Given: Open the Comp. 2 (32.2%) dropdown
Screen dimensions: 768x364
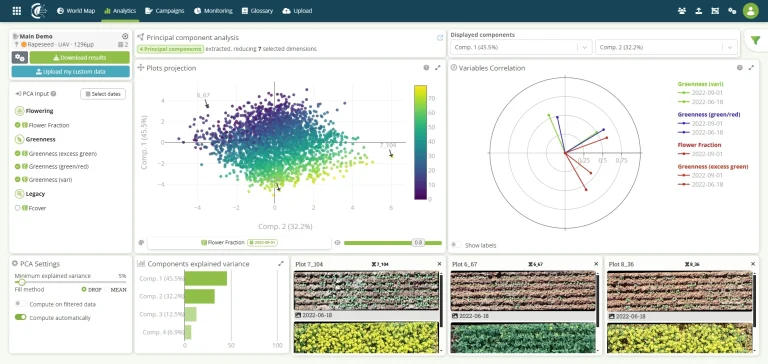Looking at the screenshot, I should 666,47.
